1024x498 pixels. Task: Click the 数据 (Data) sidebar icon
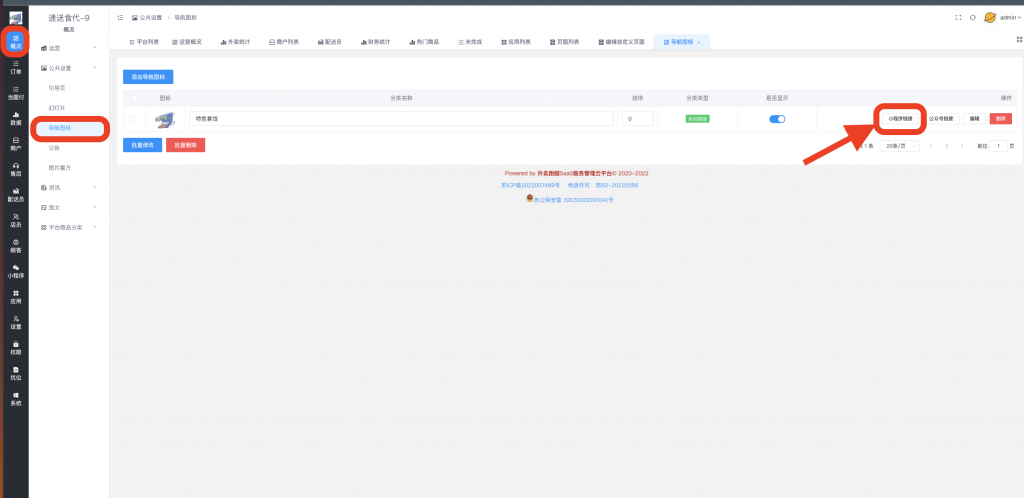[x=15, y=118]
